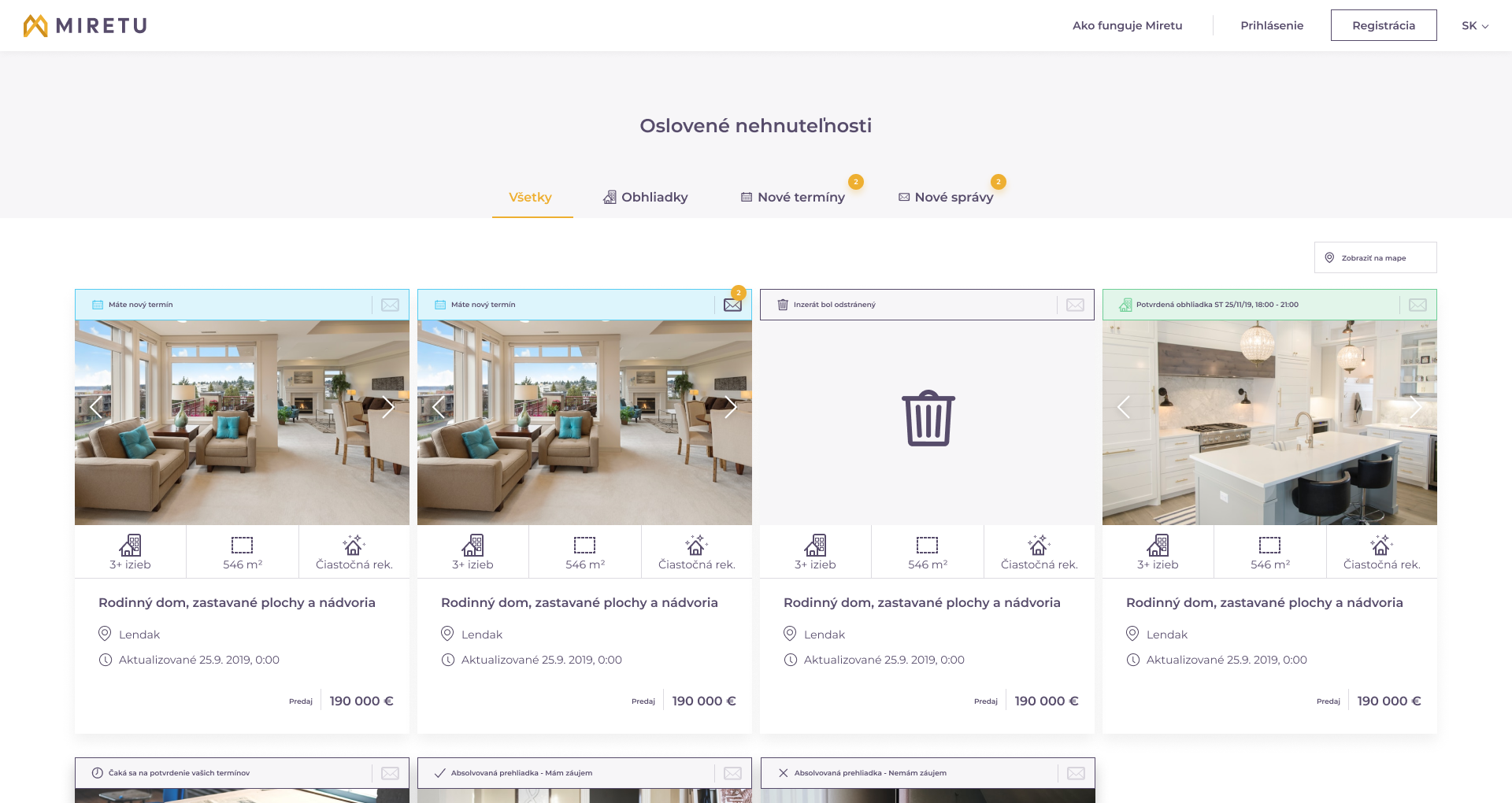The image size is (1512, 803).
Task: Click trash icon beside Inzerát bol odstránený
Action: tap(783, 305)
